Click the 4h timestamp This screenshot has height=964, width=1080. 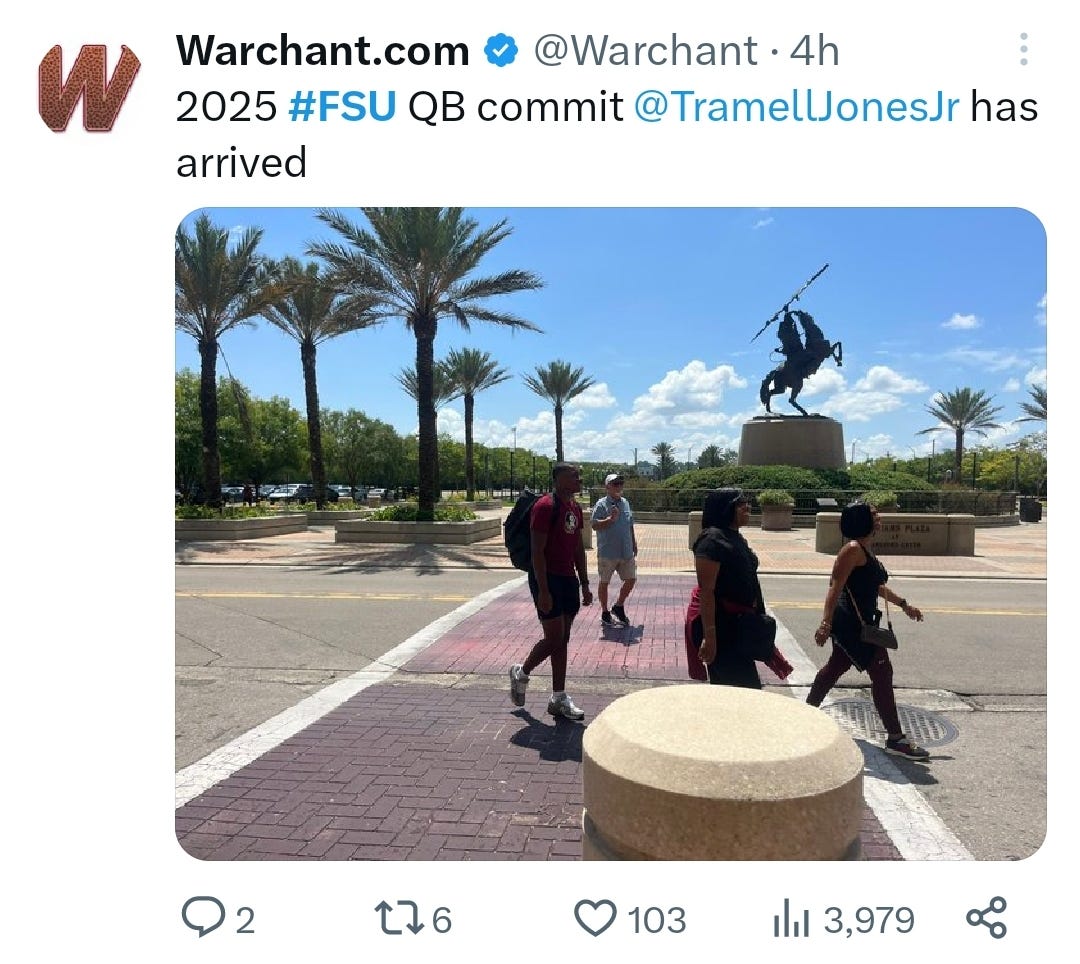tap(814, 51)
